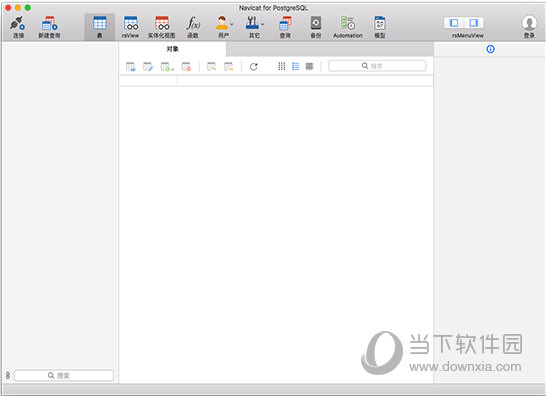Image resolution: width=546 pixels, height=396 pixels.
Task: Click the Connection plug icon
Action: 17,23
